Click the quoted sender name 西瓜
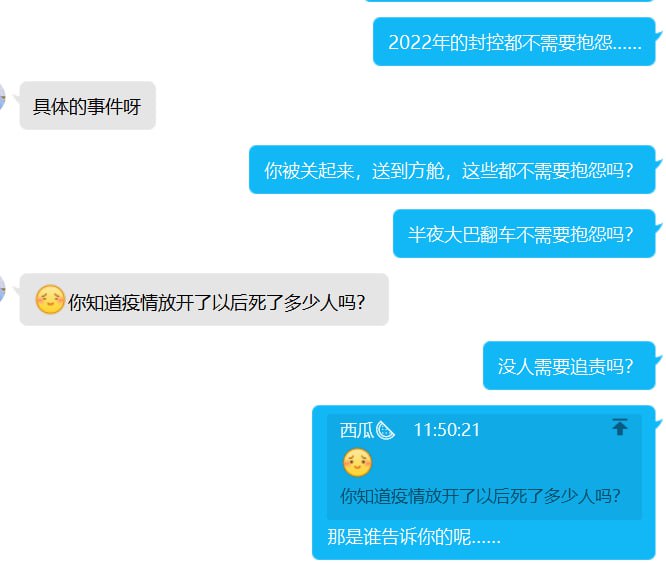The image size is (666, 565). [356, 430]
